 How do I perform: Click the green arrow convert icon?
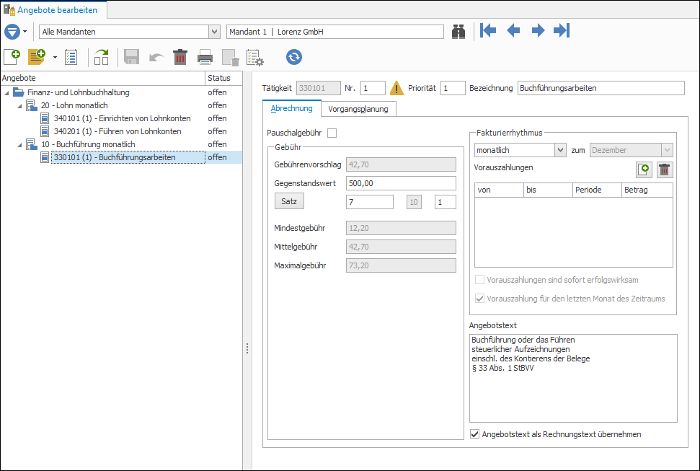(x=101, y=57)
